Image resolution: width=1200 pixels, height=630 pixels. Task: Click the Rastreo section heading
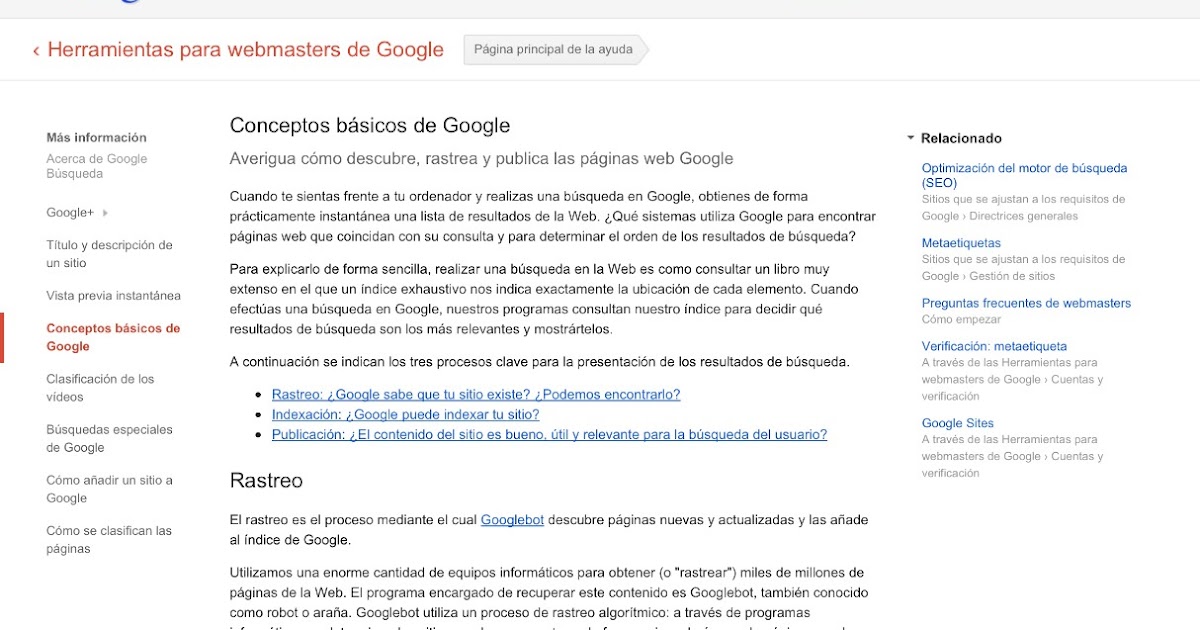266,480
